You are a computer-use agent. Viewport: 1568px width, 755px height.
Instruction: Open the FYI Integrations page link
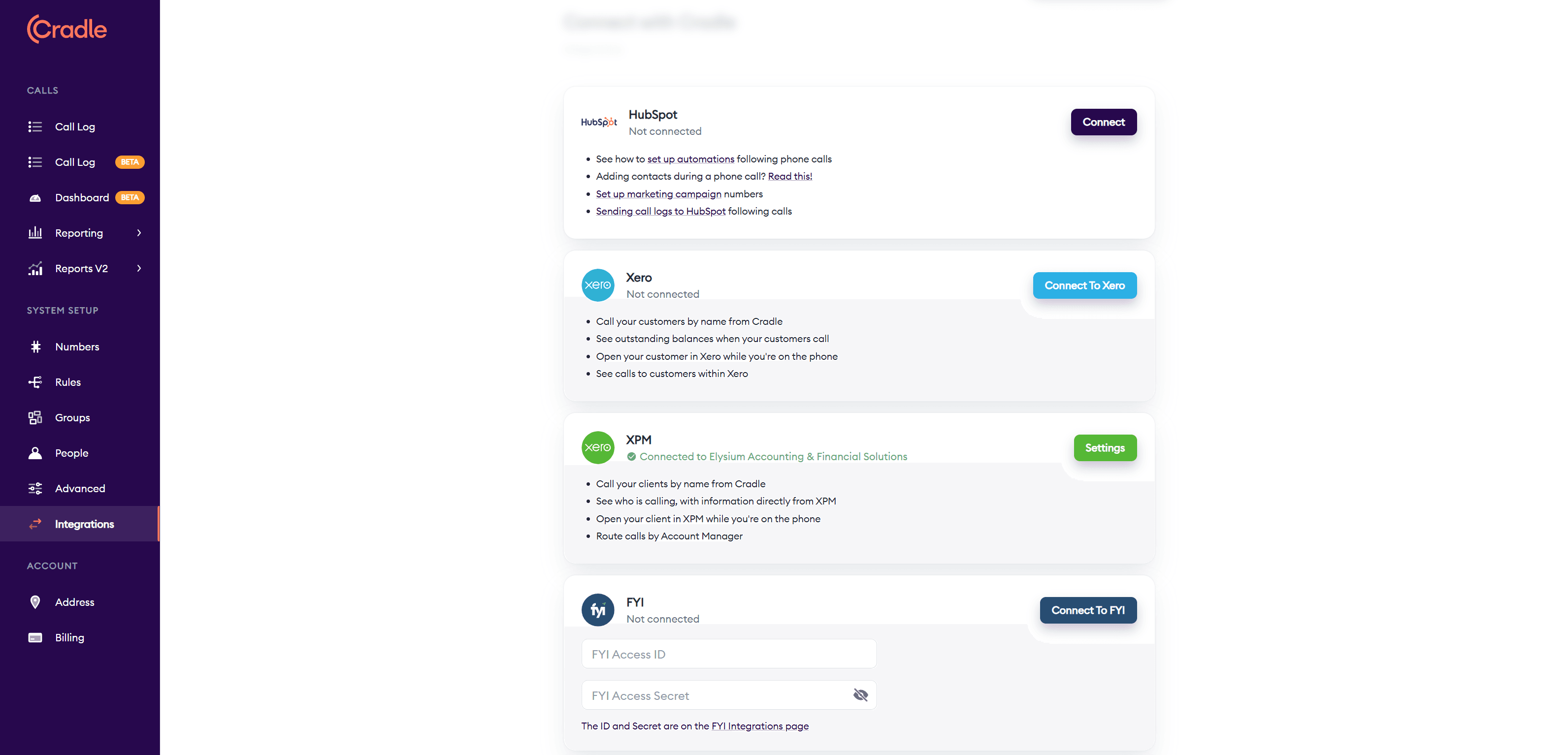[x=760, y=726]
